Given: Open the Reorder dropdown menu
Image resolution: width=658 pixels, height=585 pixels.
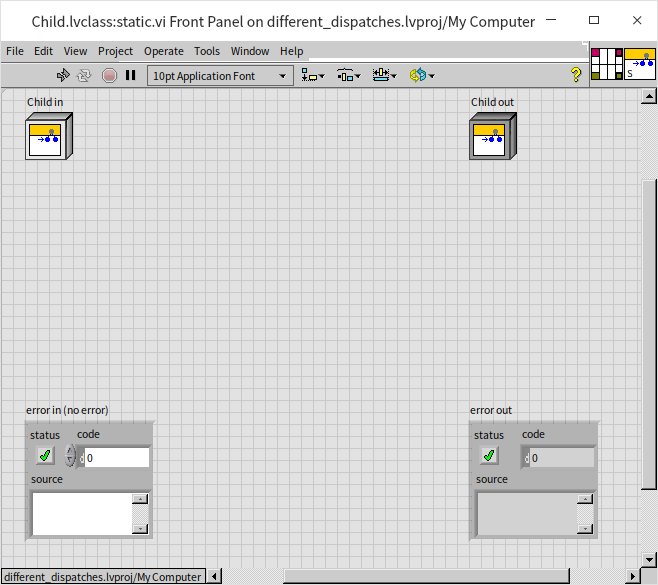Looking at the screenshot, I should coord(421,75).
